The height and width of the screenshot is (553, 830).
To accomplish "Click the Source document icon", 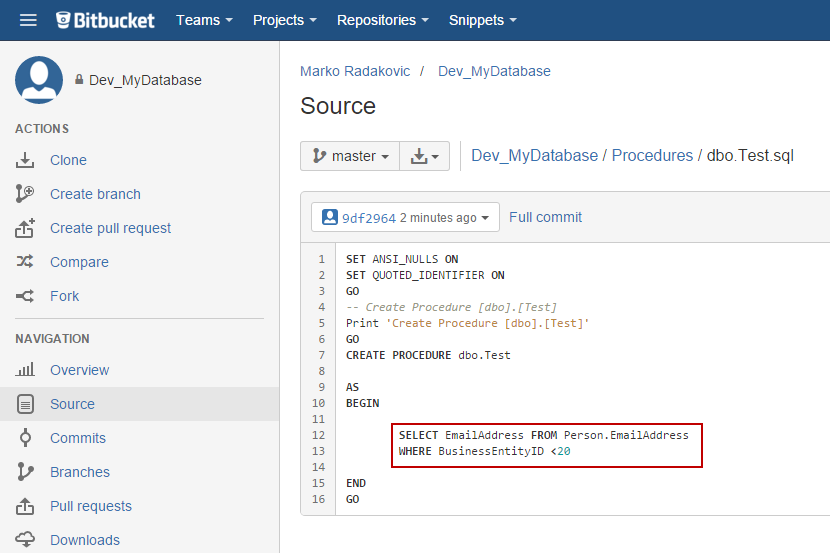I will 25,404.
